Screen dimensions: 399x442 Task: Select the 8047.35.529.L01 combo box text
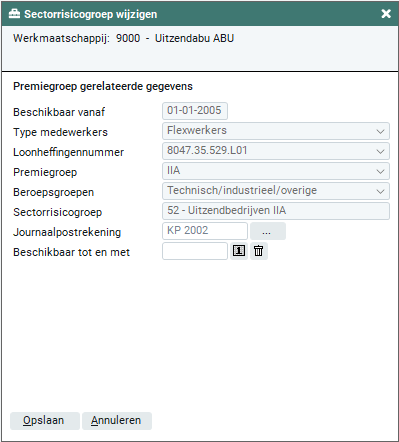(x=207, y=150)
